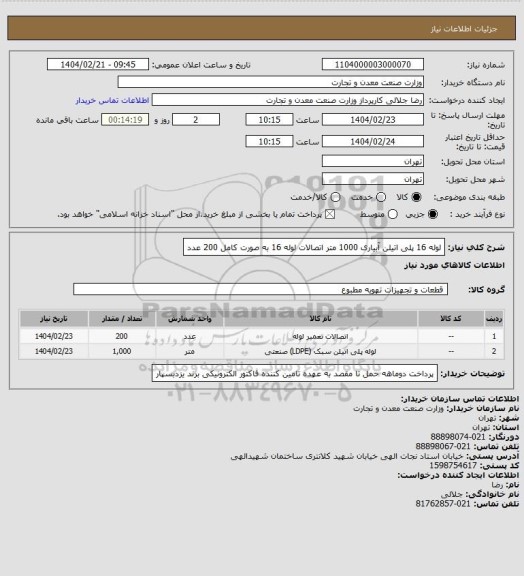Image resolution: width=524 pixels, height=576 pixels.
Task: Click the goods group field
Action: [260, 289]
